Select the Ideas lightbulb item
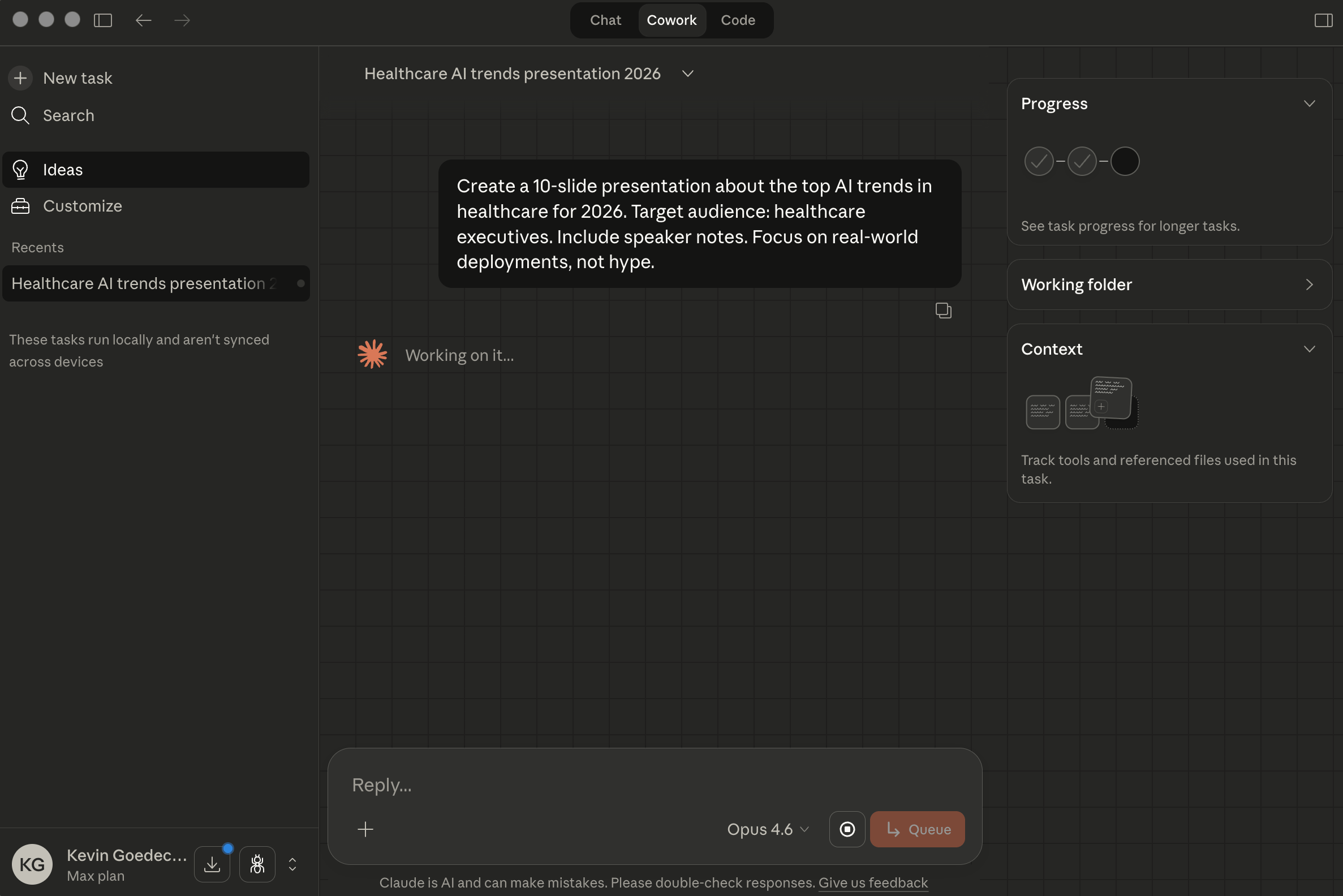Viewport: 1343px width, 896px height. pyautogui.click(x=62, y=169)
